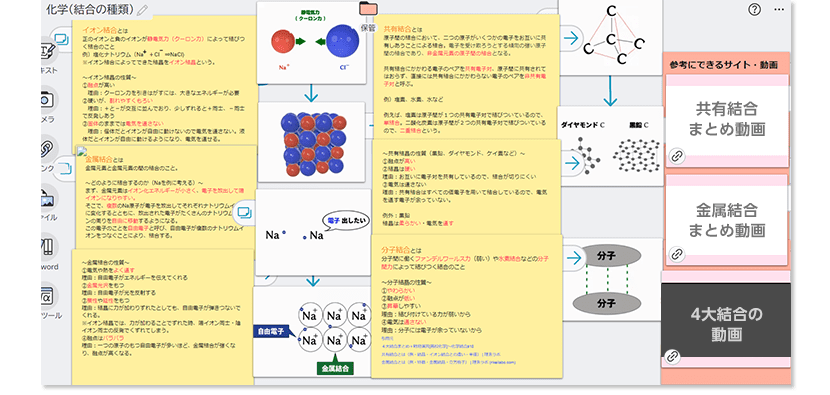
Task: Click card stack icon beside Na electron card
Action: tap(244, 213)
